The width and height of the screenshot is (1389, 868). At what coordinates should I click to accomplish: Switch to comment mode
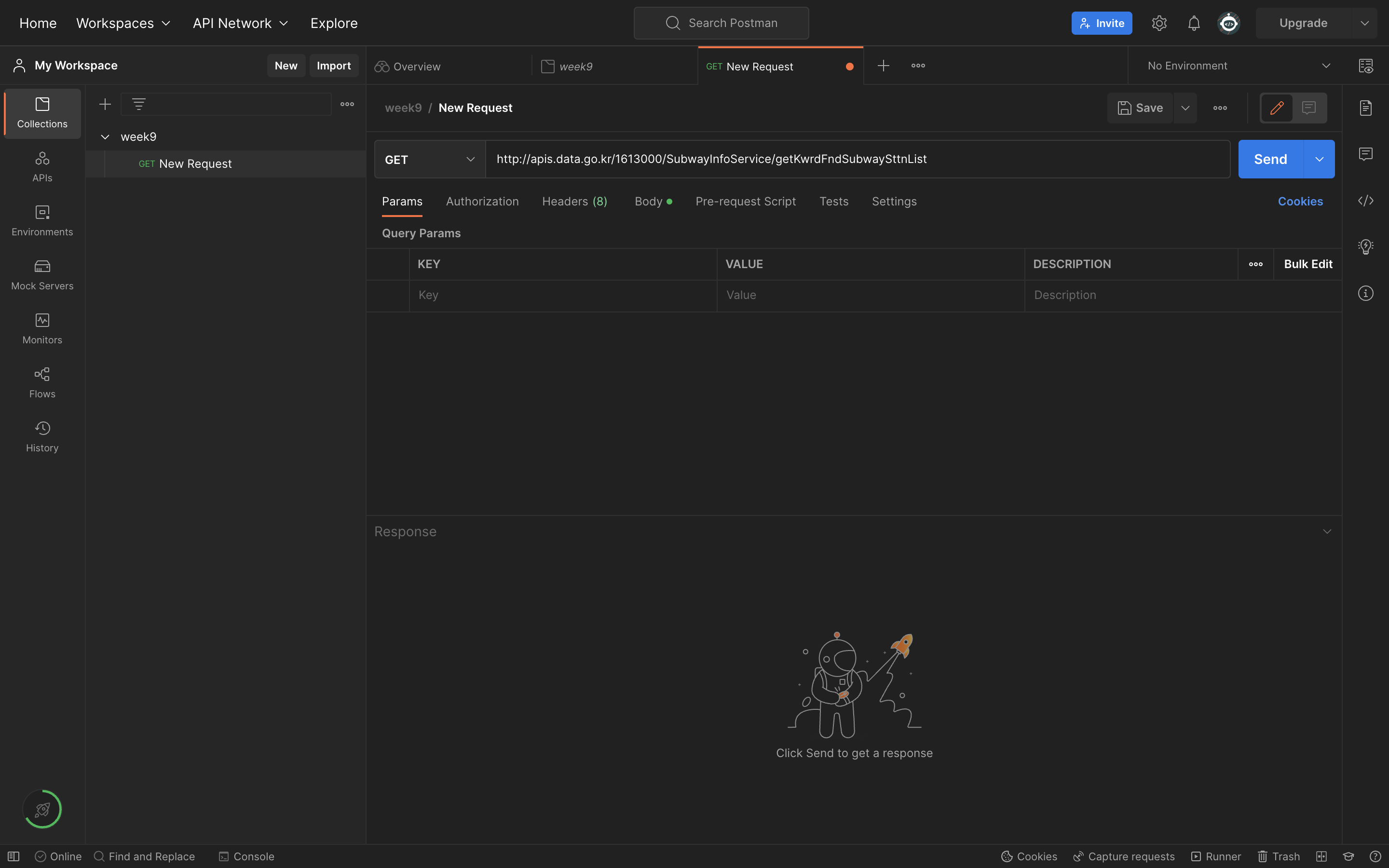(x=1308, y=108)
